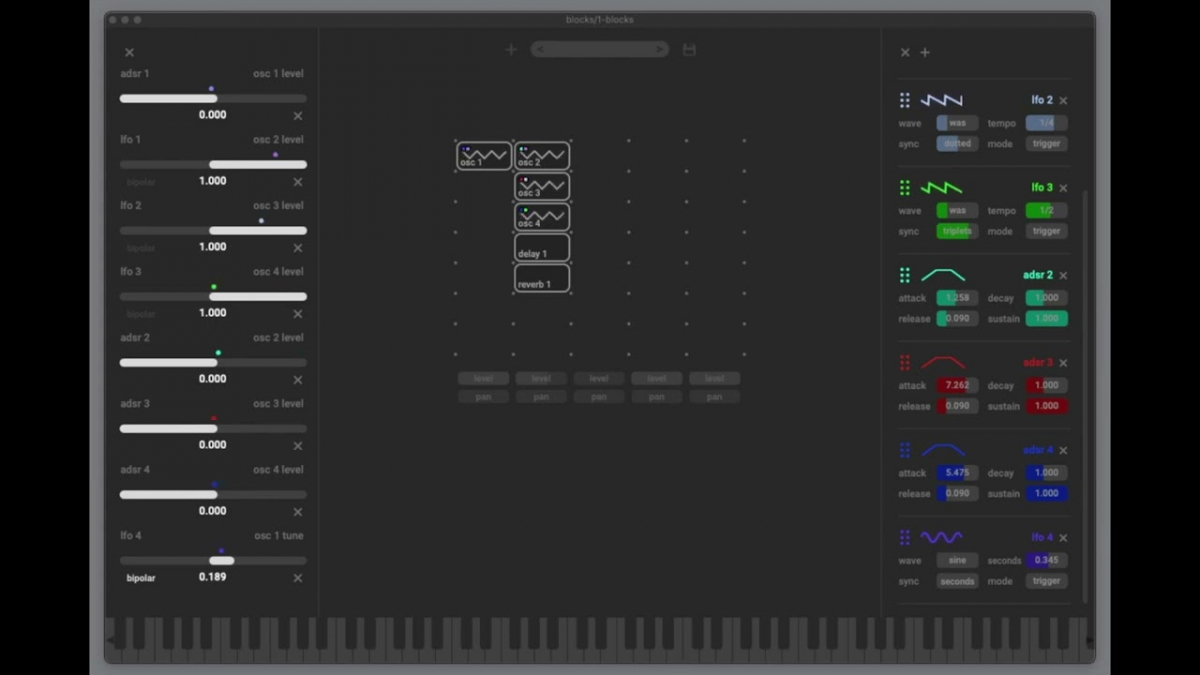The height and width of the screenshot is (675, 1200).
Task: Change the lfo 2 tempo value
Action: coord(1046,123)
